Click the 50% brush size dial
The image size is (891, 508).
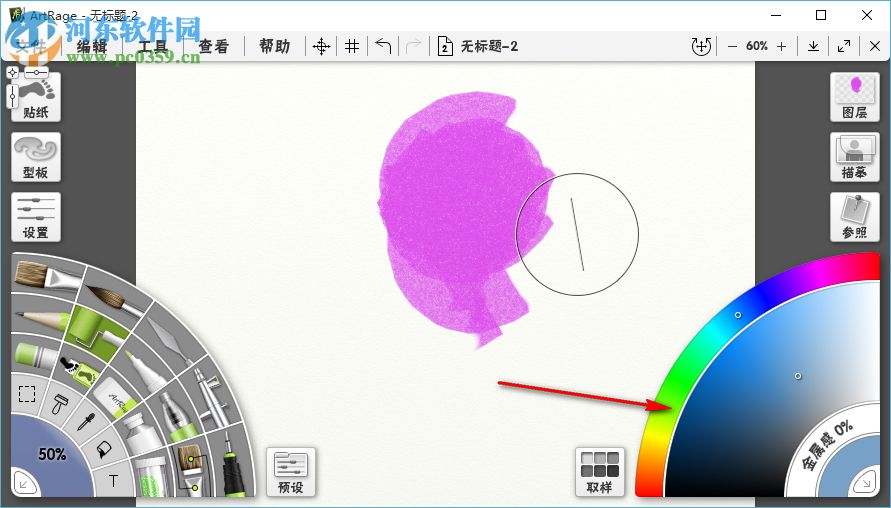coord(52,455)
